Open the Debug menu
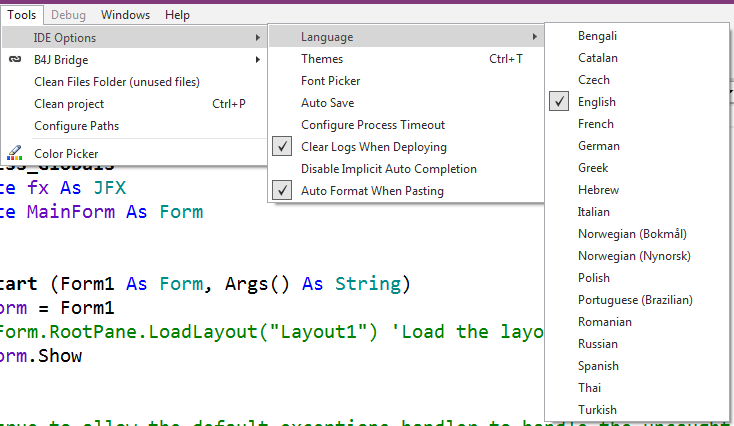The width and height of the screenshot is (734, 426). tap(68, 15)
